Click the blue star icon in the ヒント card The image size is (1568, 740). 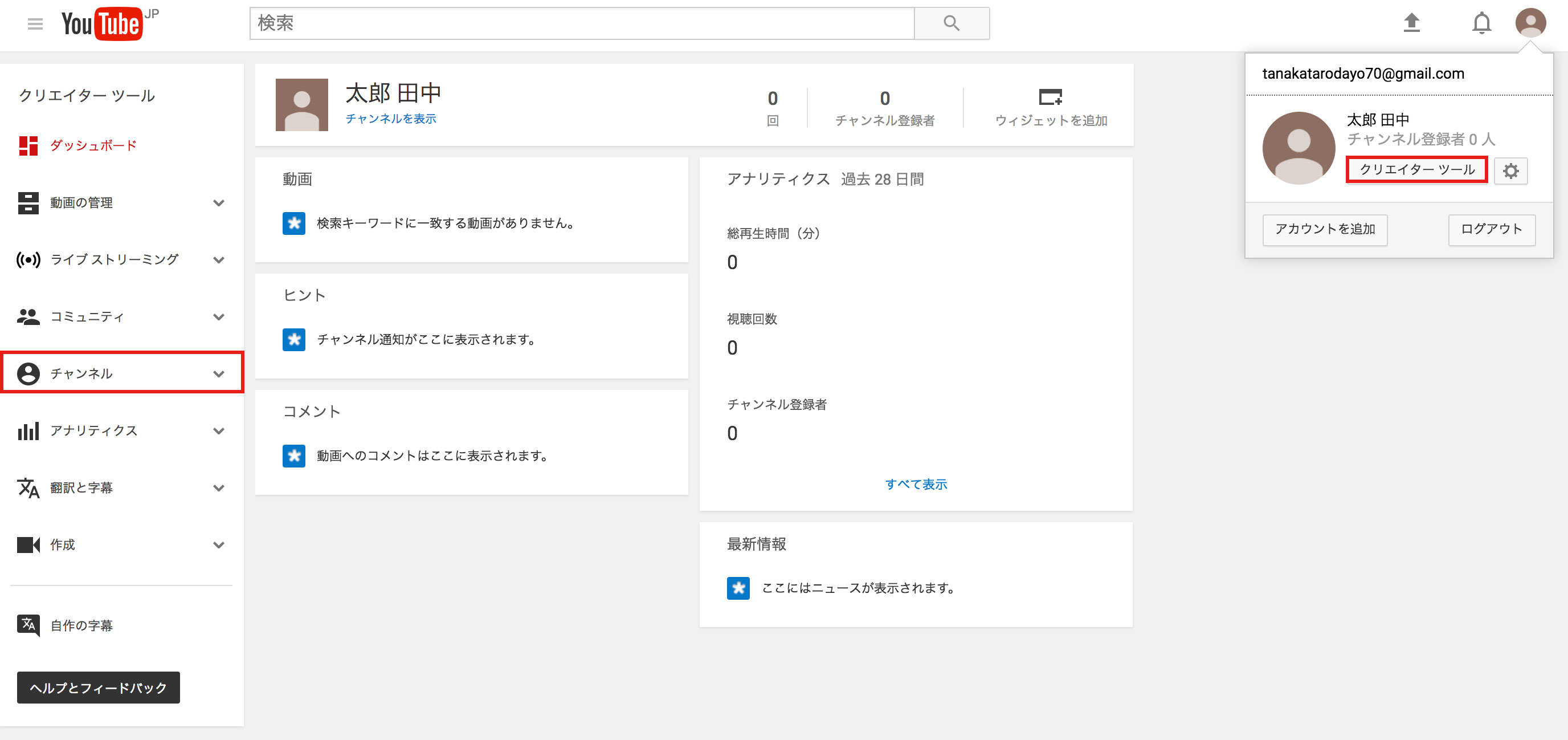[294, 340]
